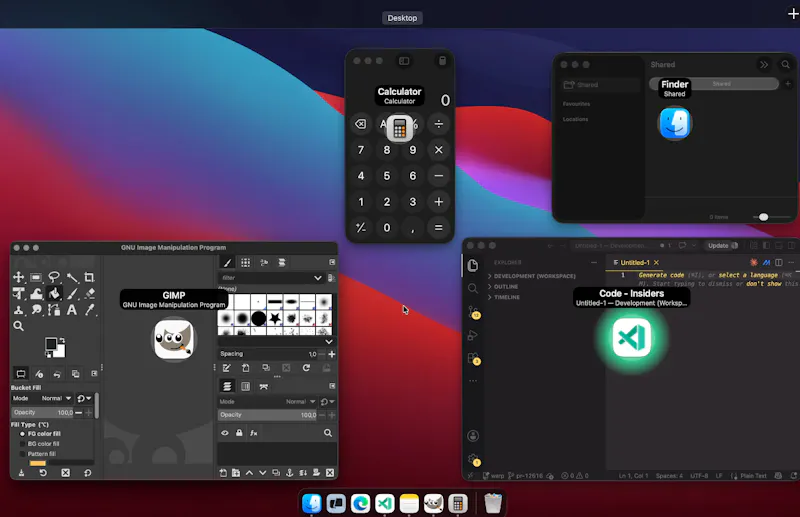This screenshot has height=517, width=800.
Task: Select Pattern fill radio in GIMP
Action: 22,454
